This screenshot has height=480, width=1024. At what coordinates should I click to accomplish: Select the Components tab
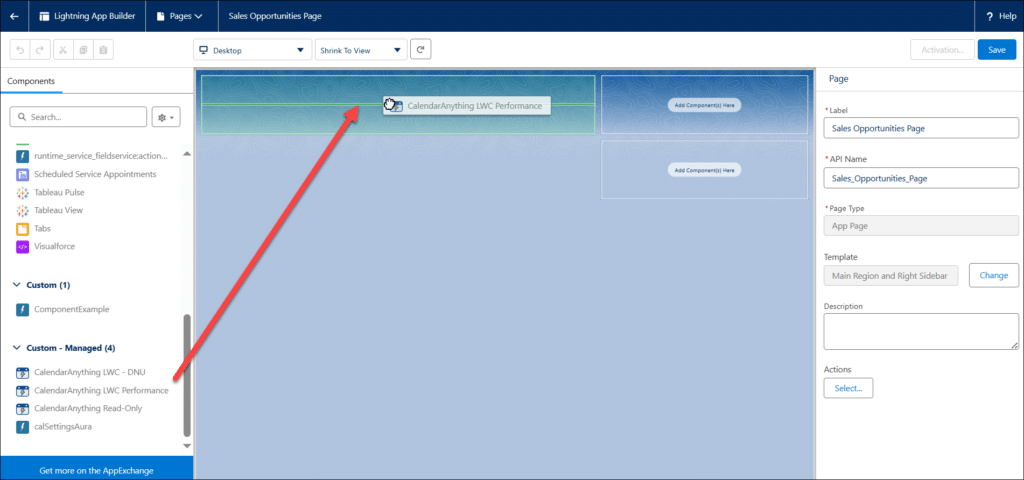31,81
